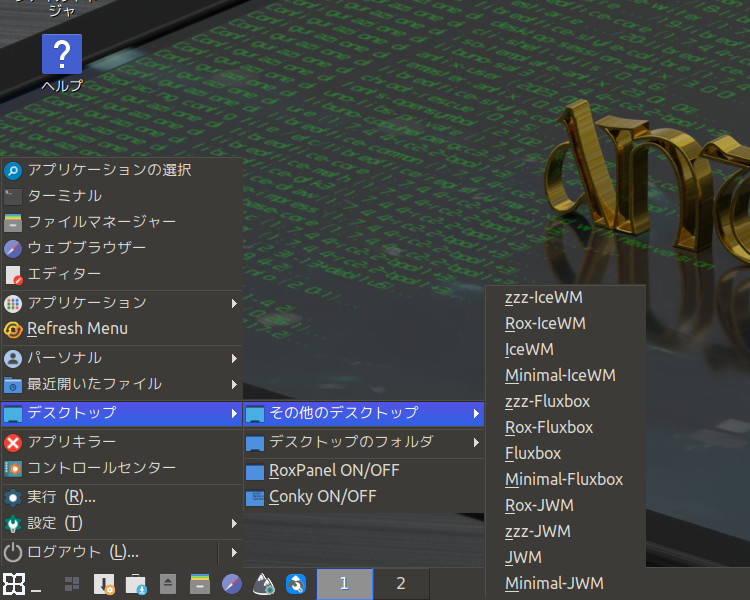Click the File Manager drawer icon in menu

[x=13, y=222]
